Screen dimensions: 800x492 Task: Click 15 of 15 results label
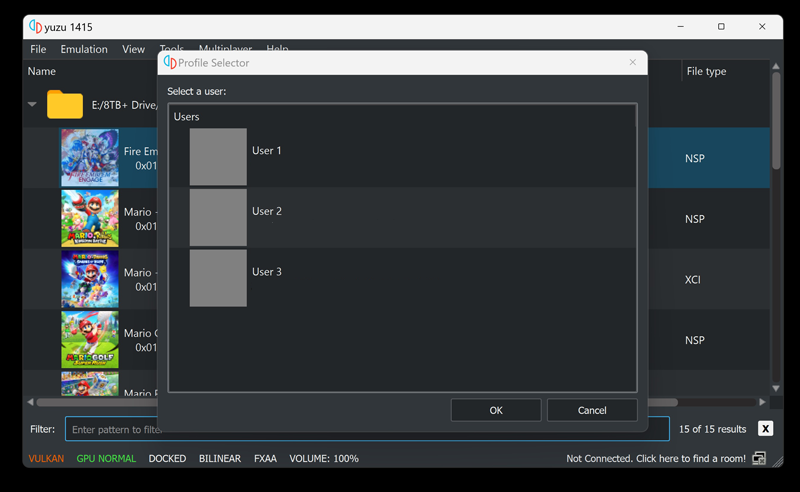pyautogui.click(x=712, y=429)
